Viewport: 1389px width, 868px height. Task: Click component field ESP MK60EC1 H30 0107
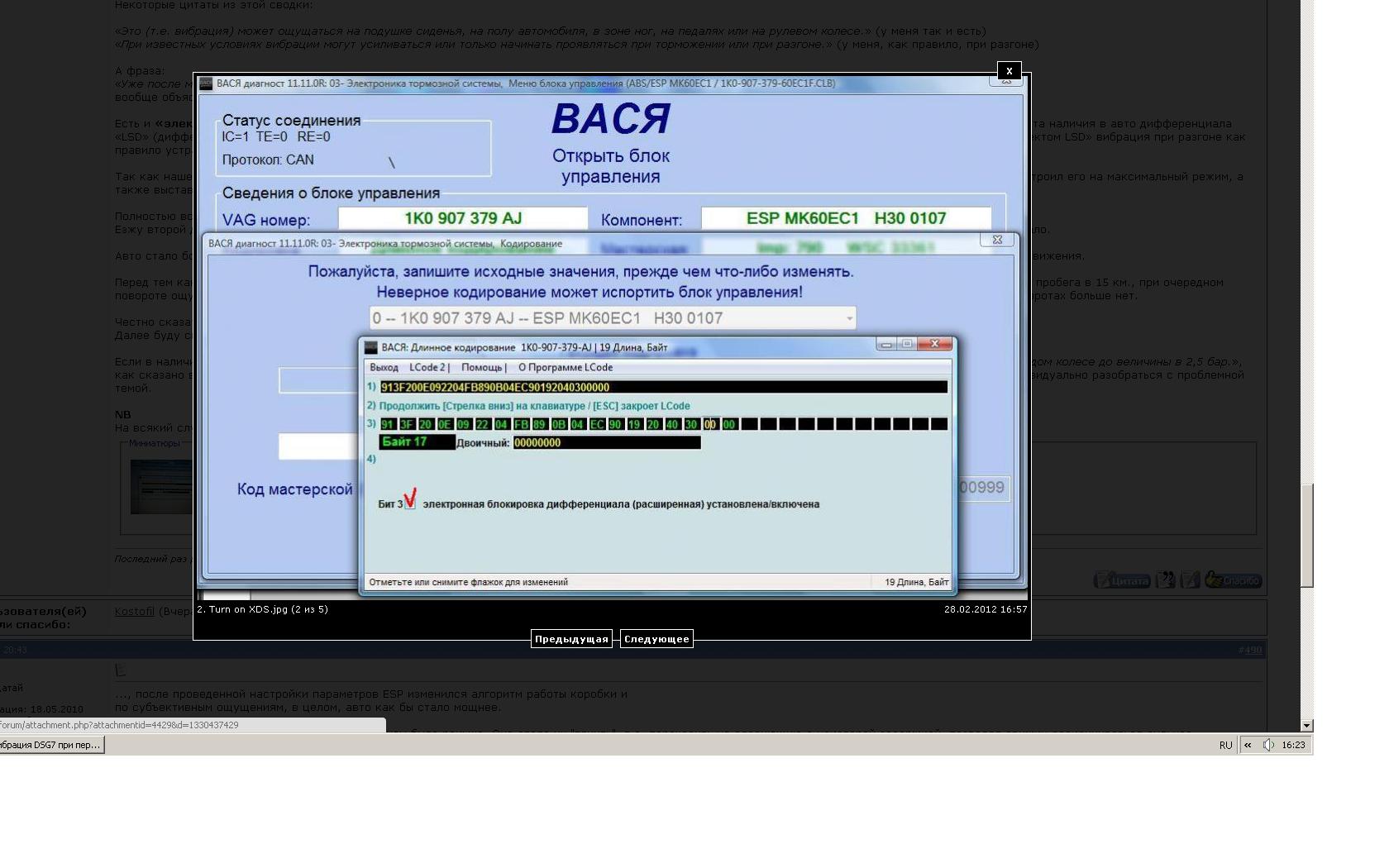(846, 218)
